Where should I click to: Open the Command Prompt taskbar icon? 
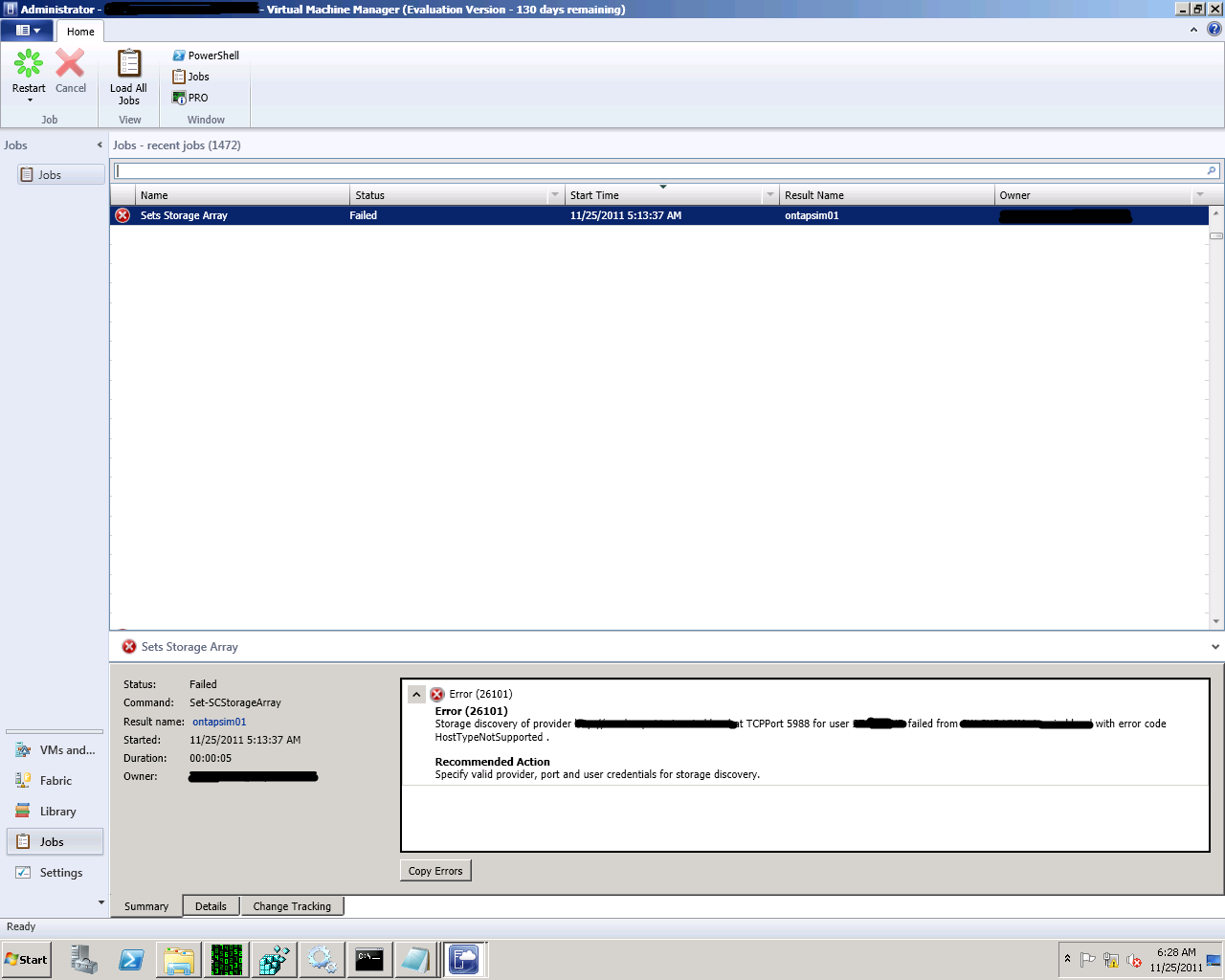point(369,959)
